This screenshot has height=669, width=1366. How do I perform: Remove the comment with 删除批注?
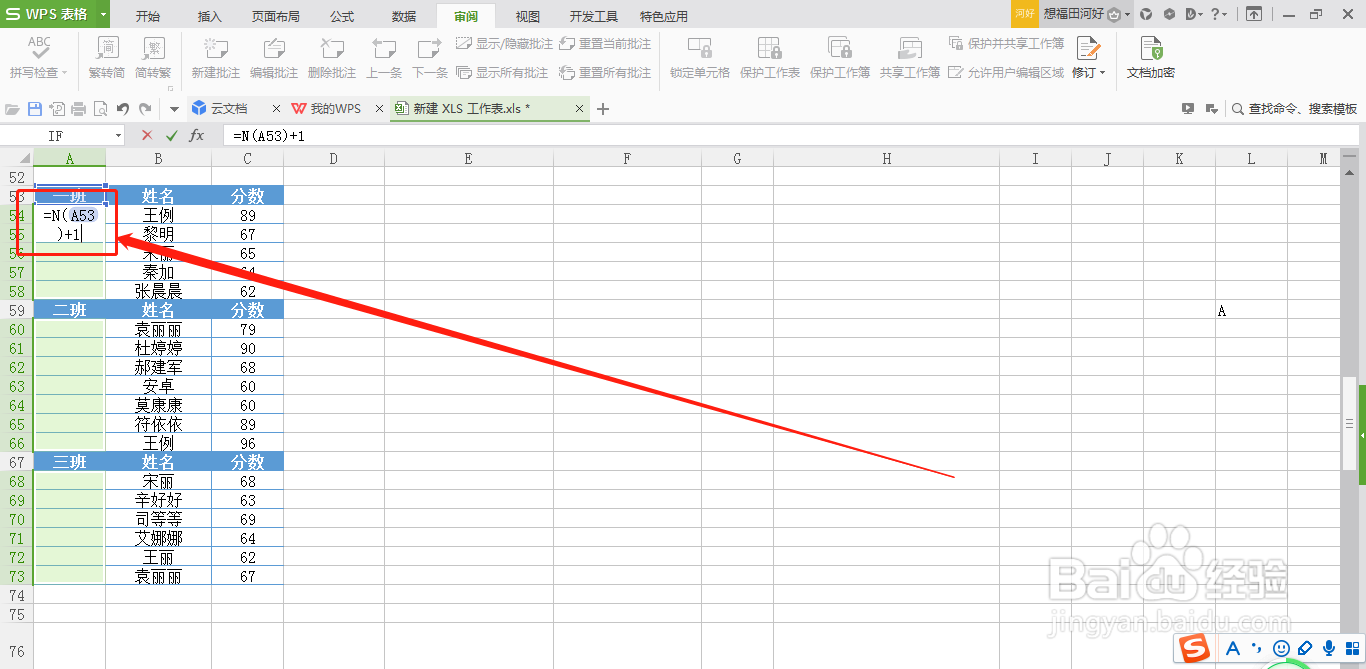pyautogui.click(x=332, y=57)
